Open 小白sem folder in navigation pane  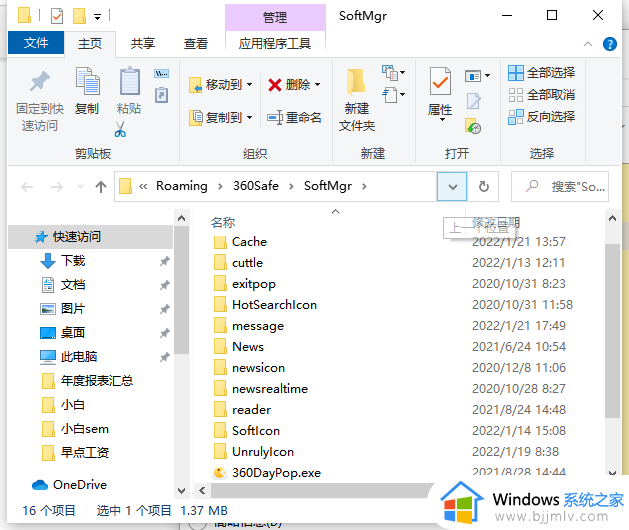75,429
